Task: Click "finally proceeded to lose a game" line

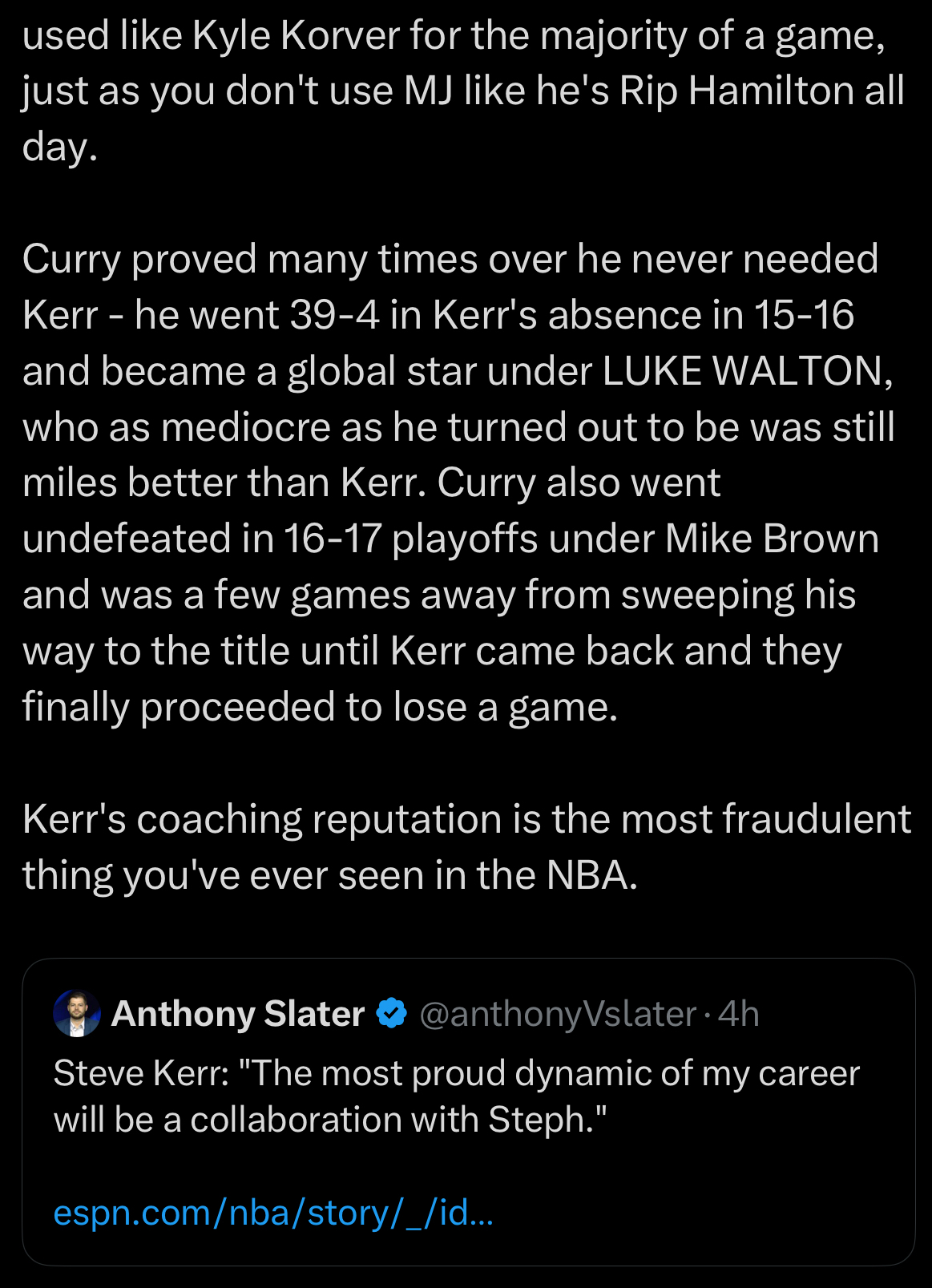Action: point(320,707)
